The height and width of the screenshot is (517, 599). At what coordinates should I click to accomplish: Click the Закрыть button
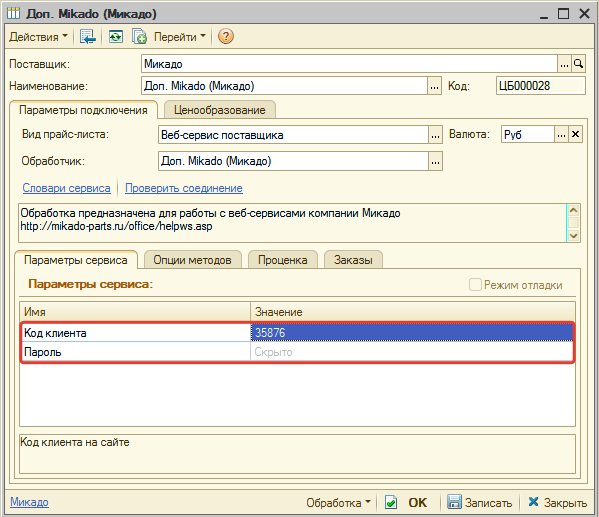(557, 502)
